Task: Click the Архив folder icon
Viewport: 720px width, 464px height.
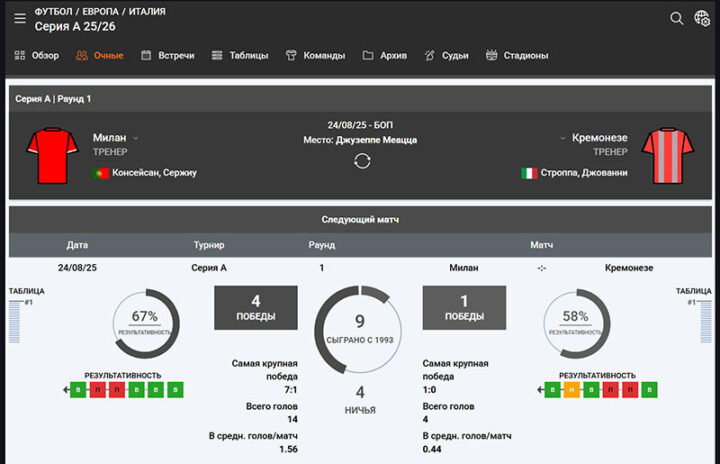Action: coord(368,55)
